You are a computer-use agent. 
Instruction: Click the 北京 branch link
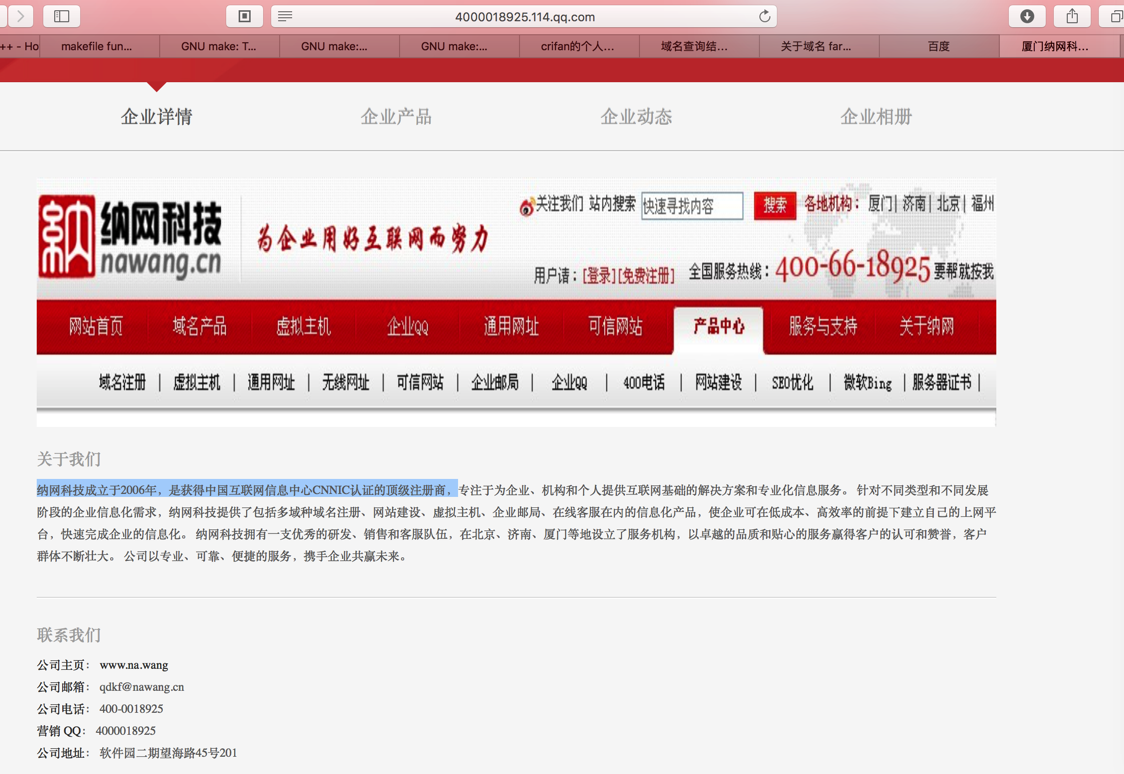948,204
